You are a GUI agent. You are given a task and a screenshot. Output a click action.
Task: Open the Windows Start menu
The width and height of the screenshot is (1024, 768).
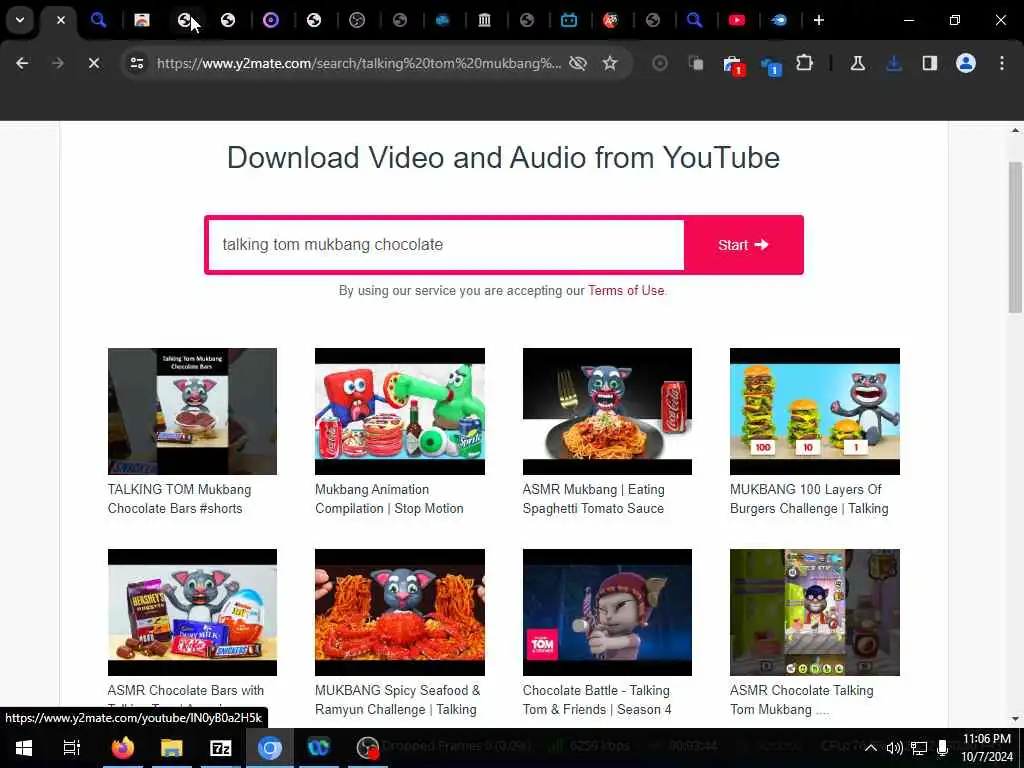24,748
